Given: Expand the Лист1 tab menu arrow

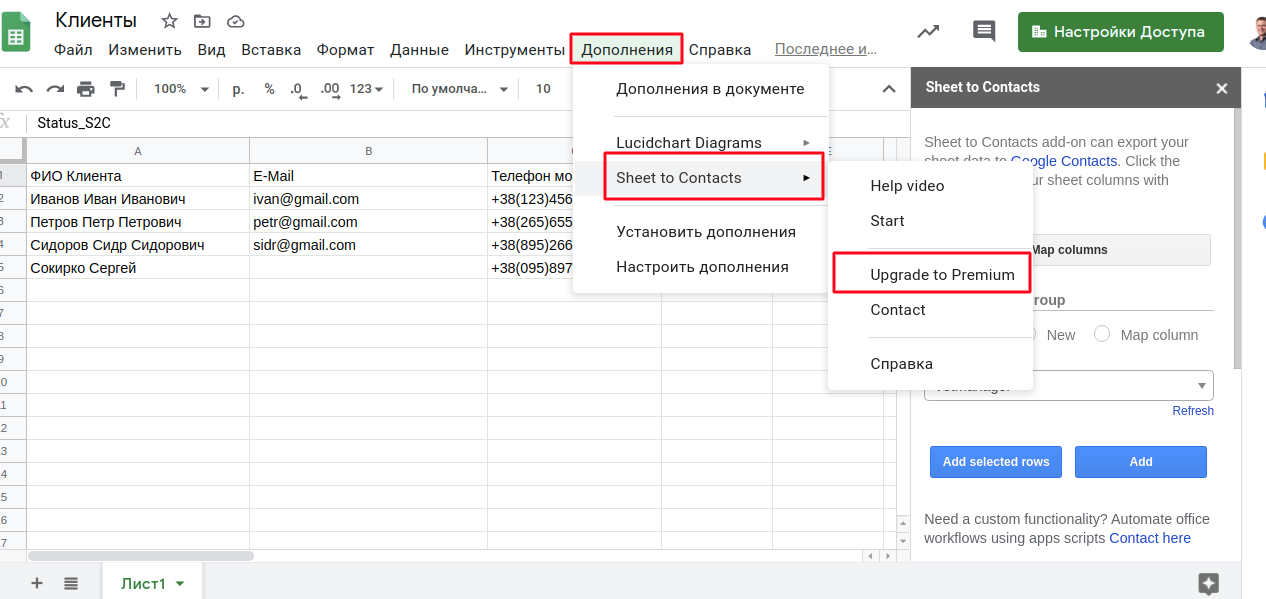Looking at the screenshot, I should [x=180, y=584].
